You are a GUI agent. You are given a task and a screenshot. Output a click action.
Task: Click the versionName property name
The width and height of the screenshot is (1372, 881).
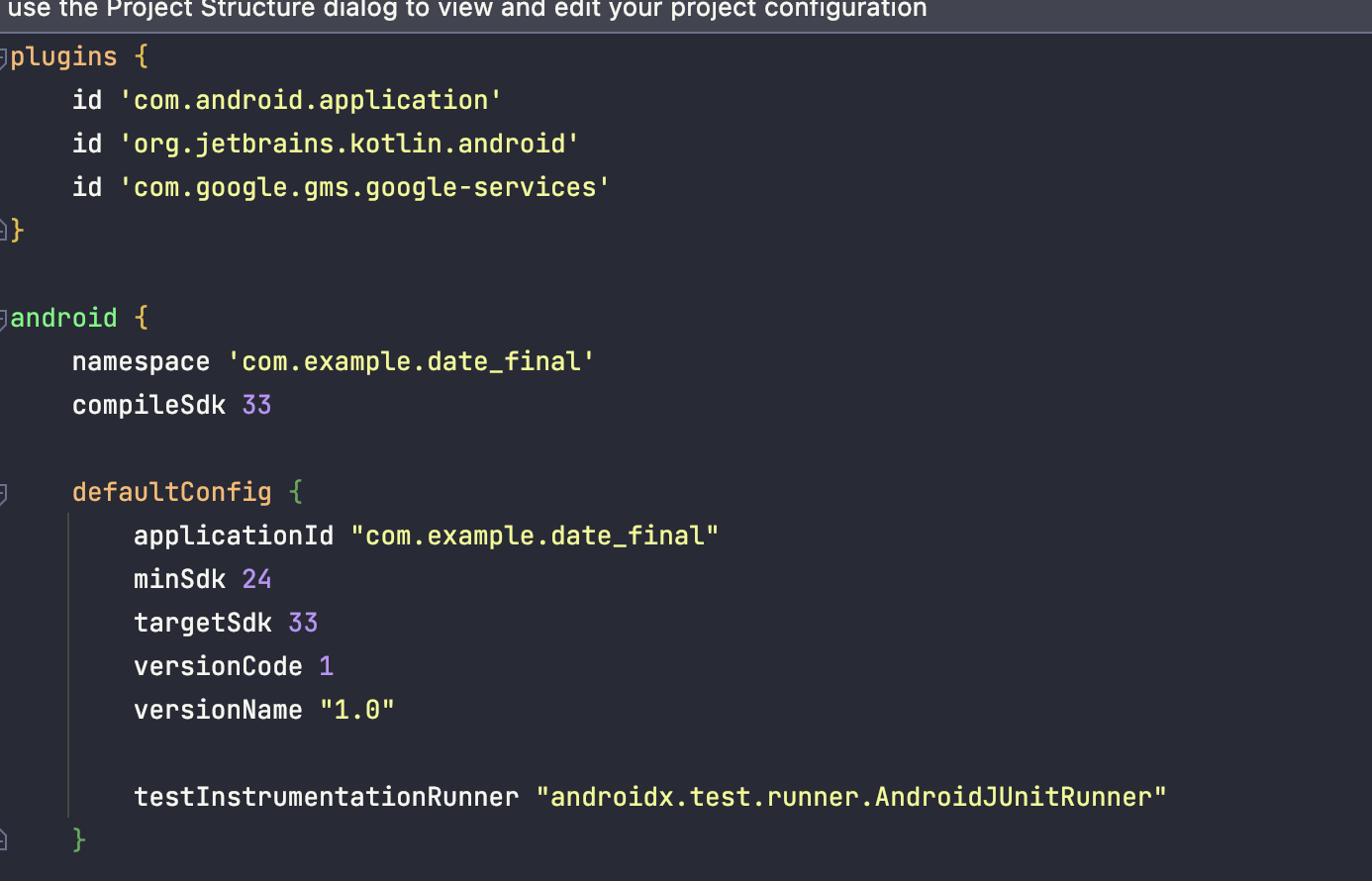click(x=218, y=710)
